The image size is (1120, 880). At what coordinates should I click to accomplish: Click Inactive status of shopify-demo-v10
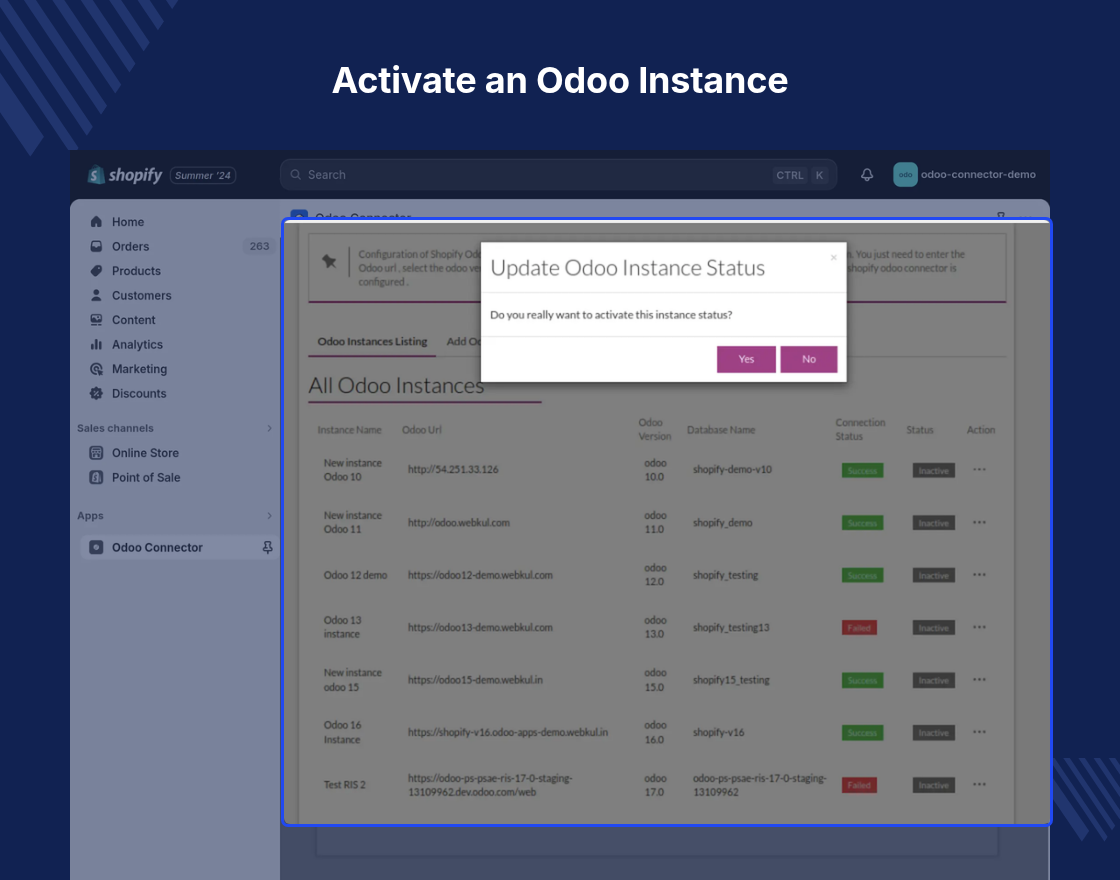pos(934,471)
